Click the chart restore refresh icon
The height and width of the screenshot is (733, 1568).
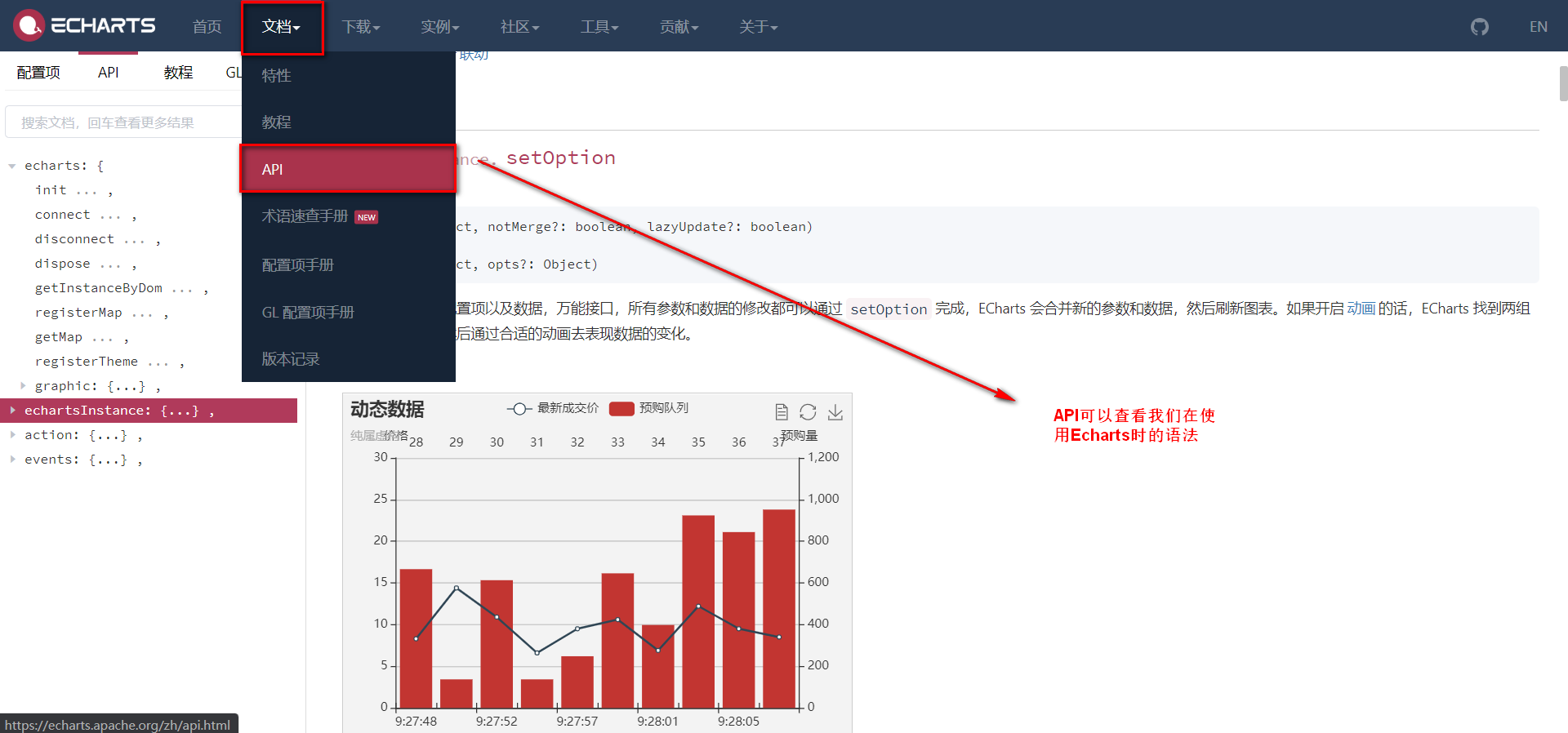point(808,412)
